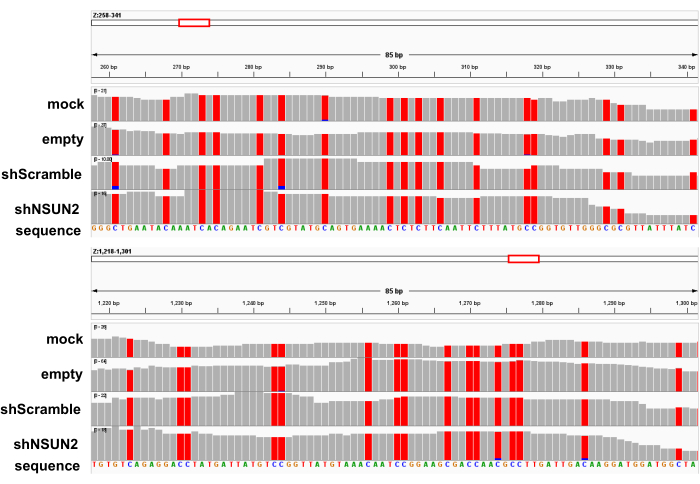Select the mock track label in Z:258-341 panel
700x484 pixels.
coord(66,104)
